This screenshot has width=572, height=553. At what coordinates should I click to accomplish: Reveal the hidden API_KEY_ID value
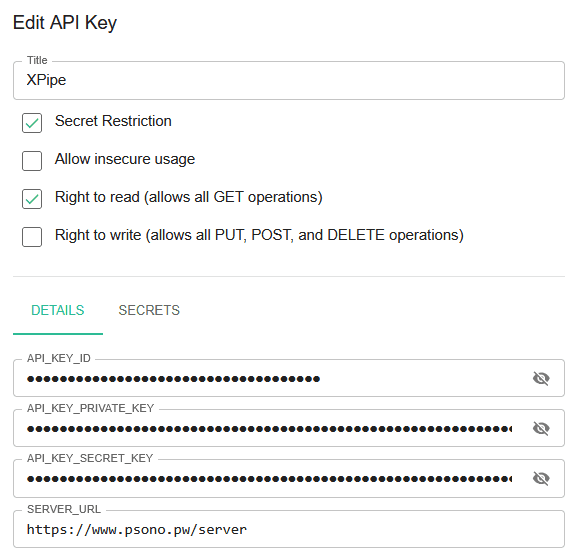coord(541,378)
